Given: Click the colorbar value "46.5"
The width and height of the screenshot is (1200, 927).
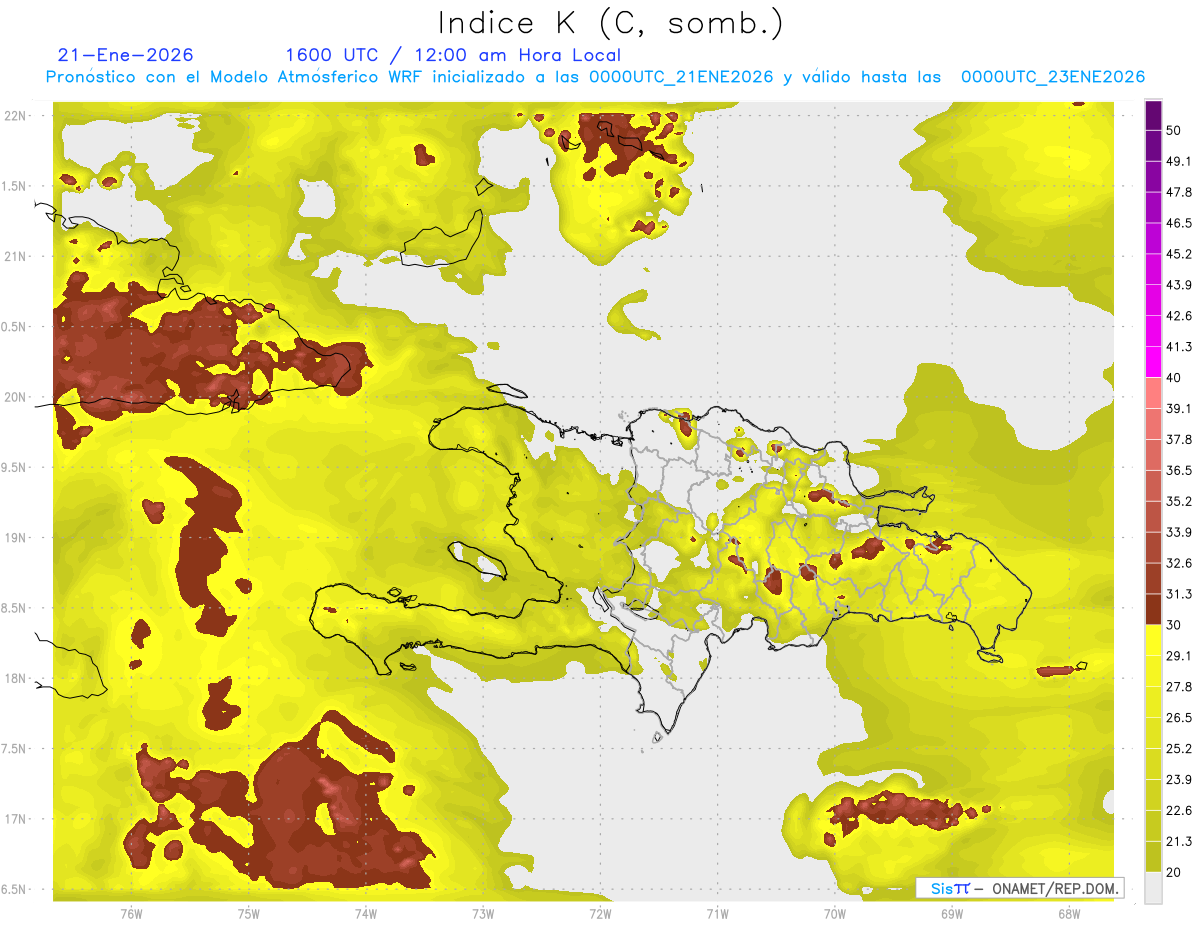Looking at the screenshot, I should pyautogui.click(x=1180, y=223).
